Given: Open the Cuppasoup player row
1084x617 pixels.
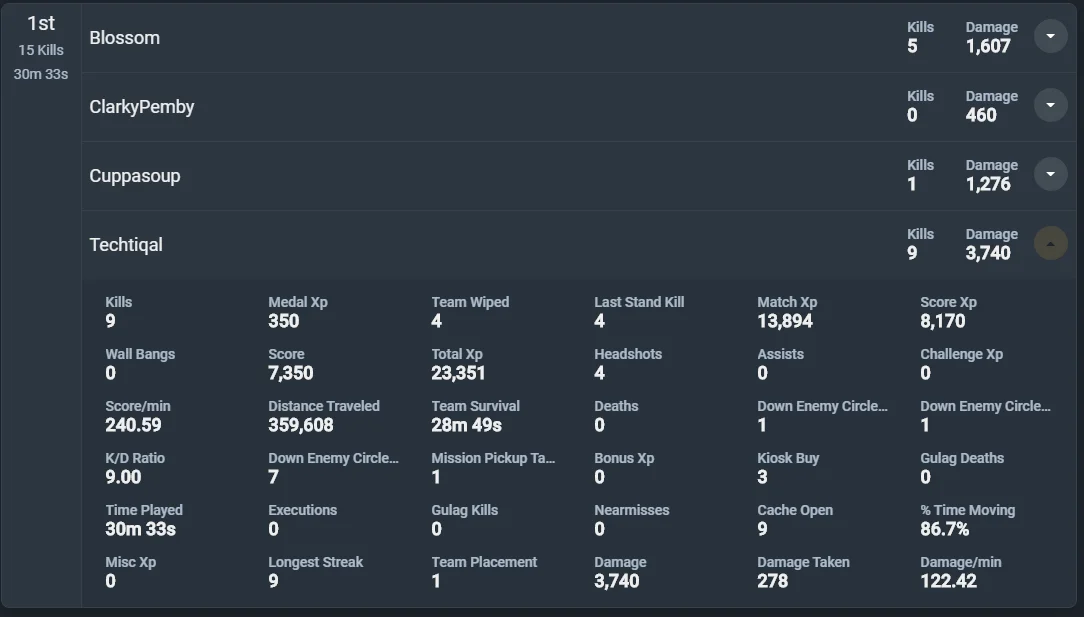Looking at the screenshot, I should point(579,176).
